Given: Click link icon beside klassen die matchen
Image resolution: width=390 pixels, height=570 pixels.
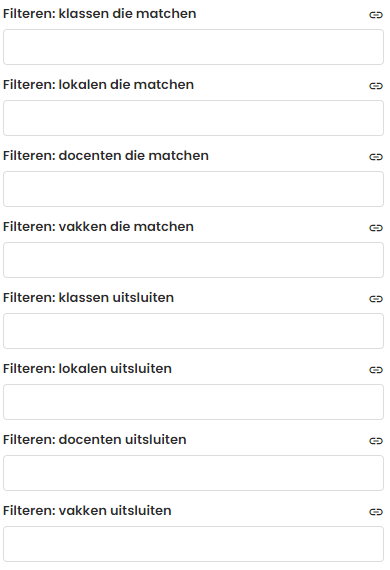Looking at the screenshot, I should click(376, 15).
